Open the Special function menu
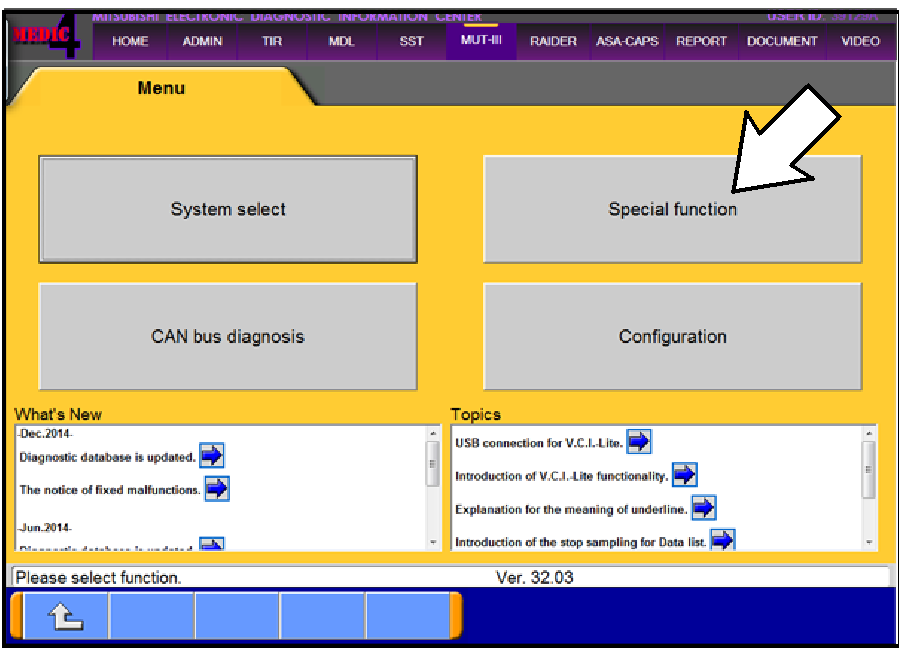 (672, 210)
